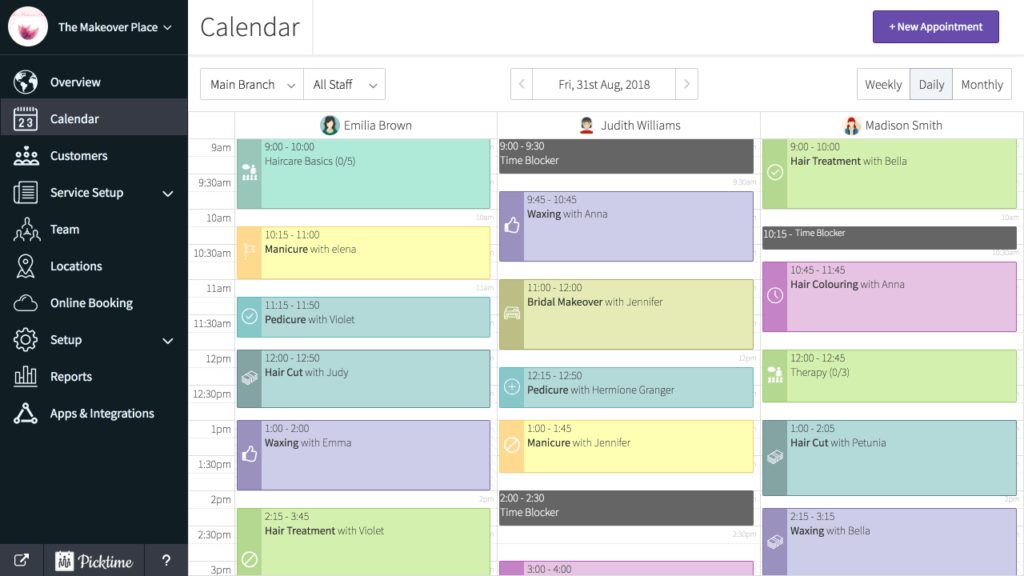Open the All Staff filter dropdown
Screen dimensions: 1024x576
(344, 84)
